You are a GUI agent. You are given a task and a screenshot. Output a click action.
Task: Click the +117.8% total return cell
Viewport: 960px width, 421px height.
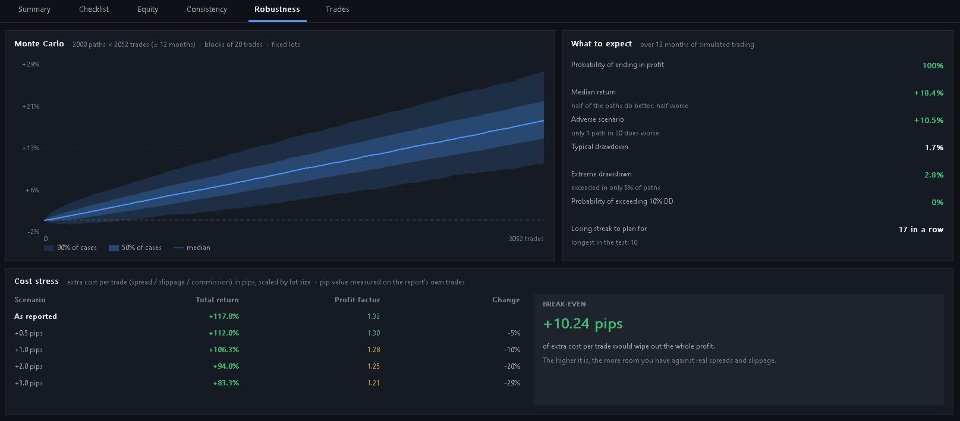pos(224,316)
